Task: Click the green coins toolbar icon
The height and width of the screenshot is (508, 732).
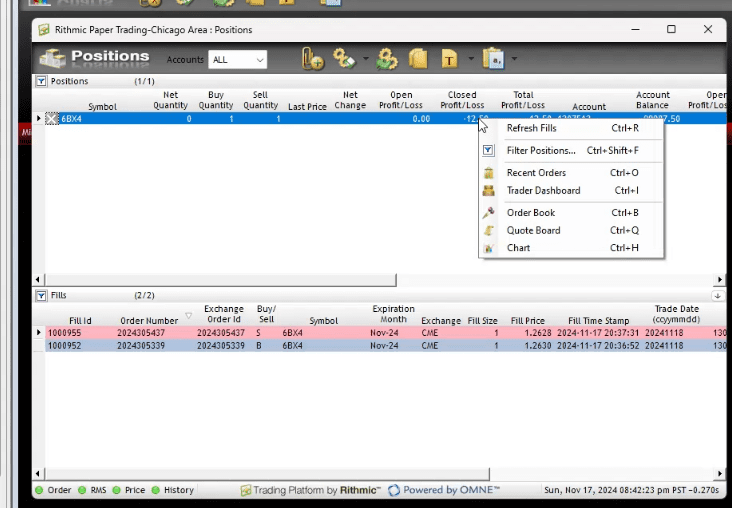Action: coord(387,60)
